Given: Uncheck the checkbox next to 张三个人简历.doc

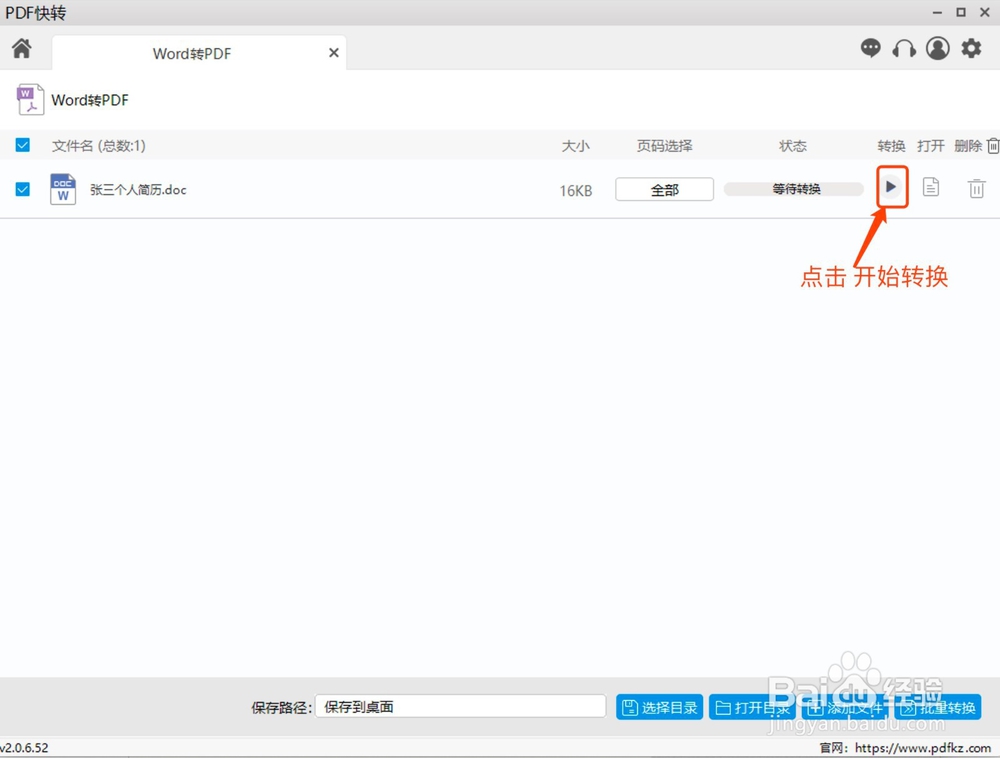Looking at the screenshot, I should point(22,188).
